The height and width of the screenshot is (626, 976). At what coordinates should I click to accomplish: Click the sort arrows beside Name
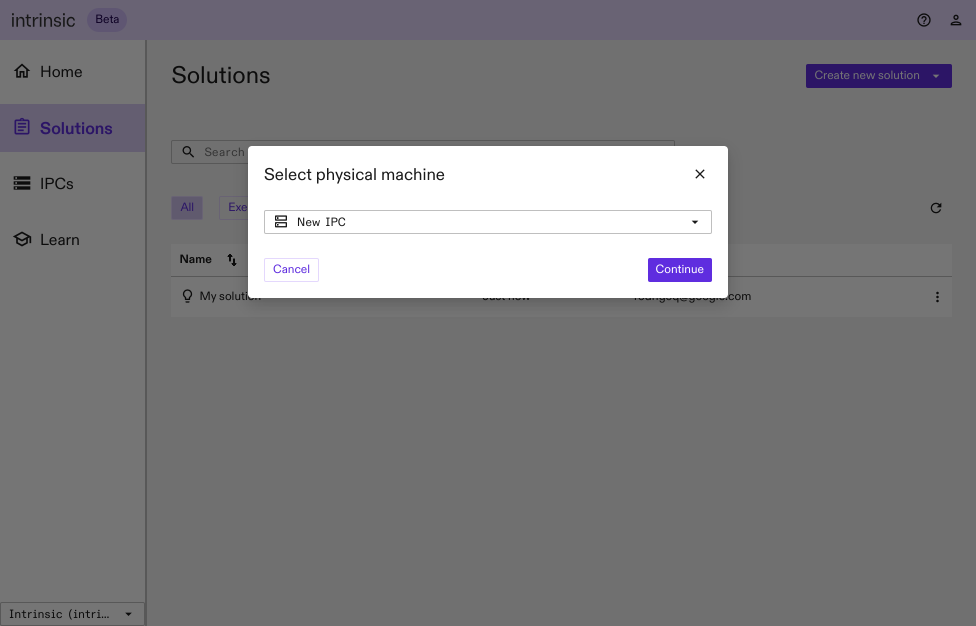click(232, 260)
